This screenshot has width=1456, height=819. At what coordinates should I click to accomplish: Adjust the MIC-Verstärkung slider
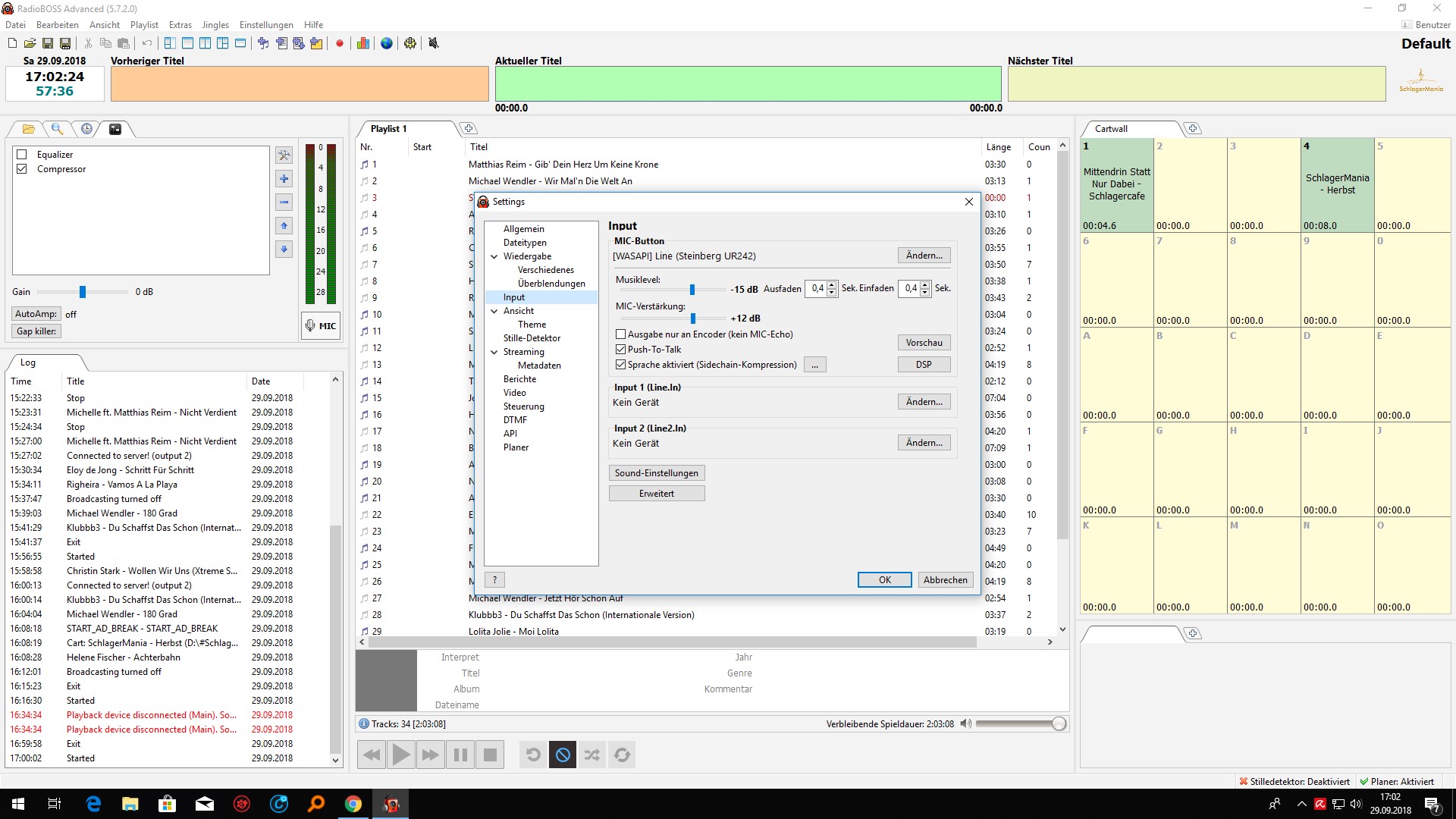pyautogui.click(x=692, y=318)
